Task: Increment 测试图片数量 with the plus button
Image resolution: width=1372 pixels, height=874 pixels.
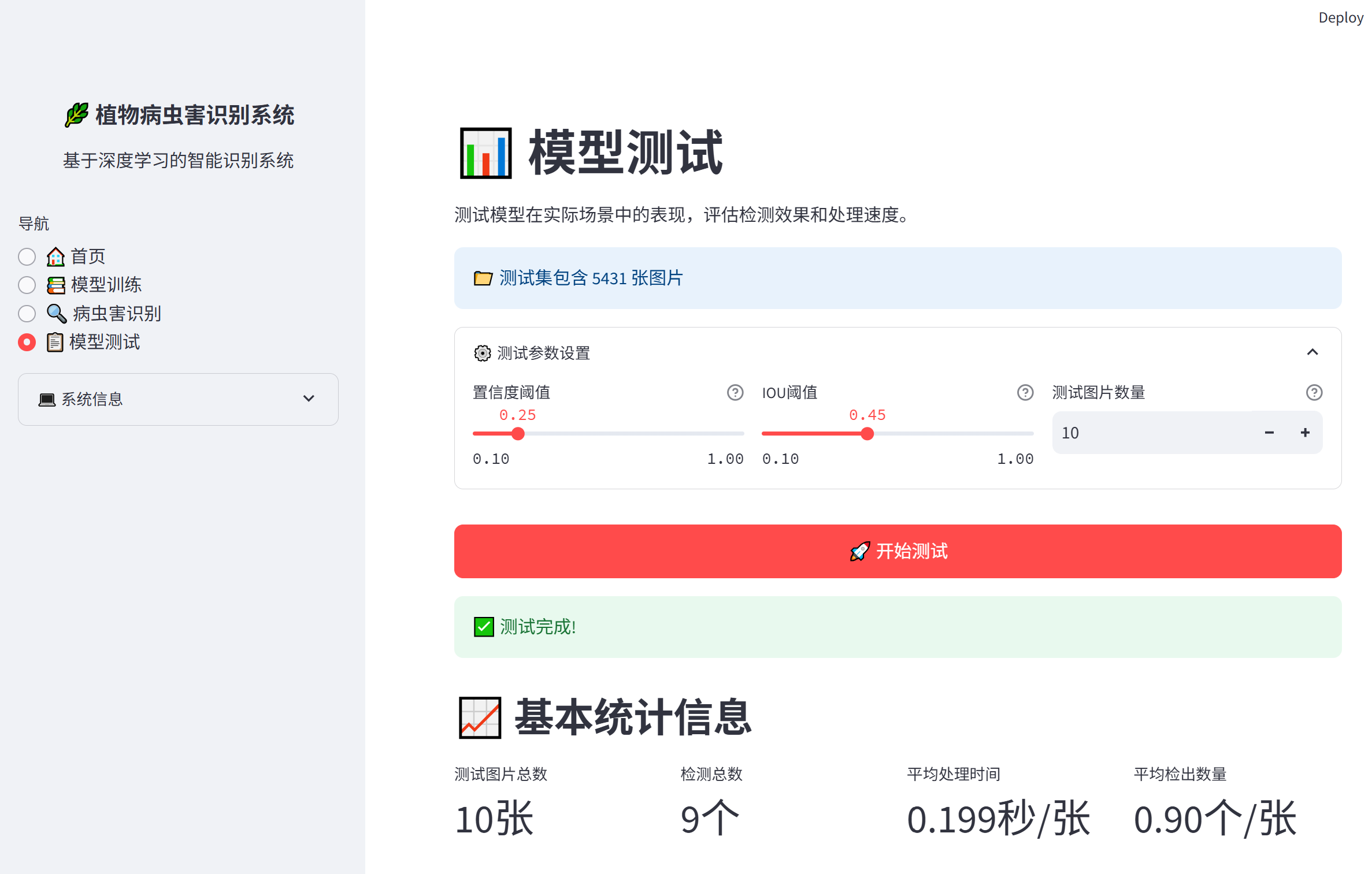Action: coord(1304,432)
